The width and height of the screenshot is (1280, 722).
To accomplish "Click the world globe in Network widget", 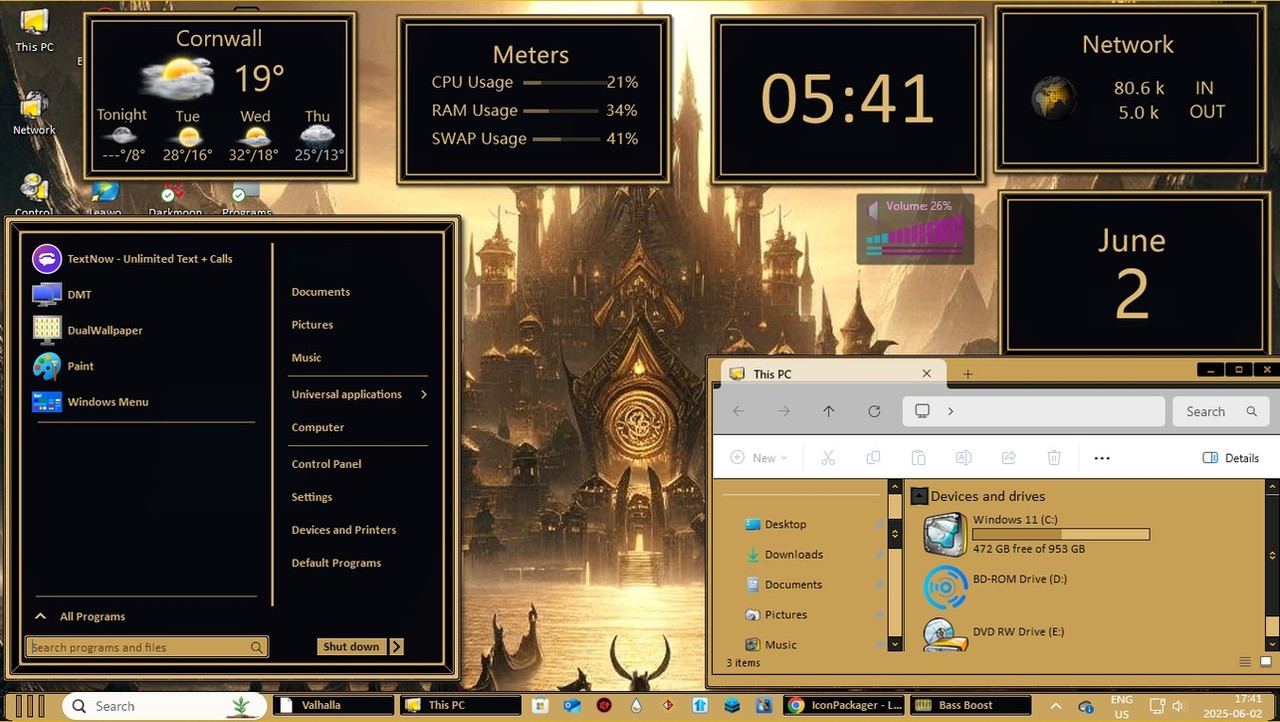I will pyautogui.click(x=1053, y=99).
